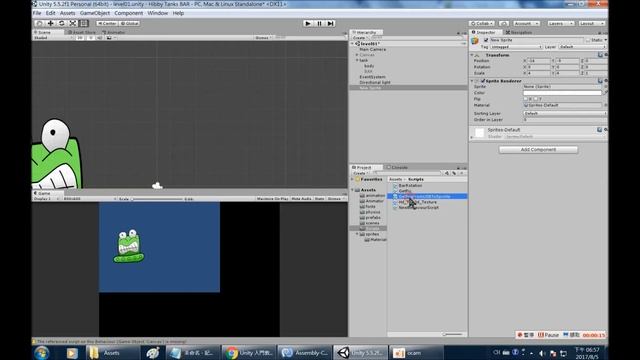Select the Move tool

coord(50,23)
